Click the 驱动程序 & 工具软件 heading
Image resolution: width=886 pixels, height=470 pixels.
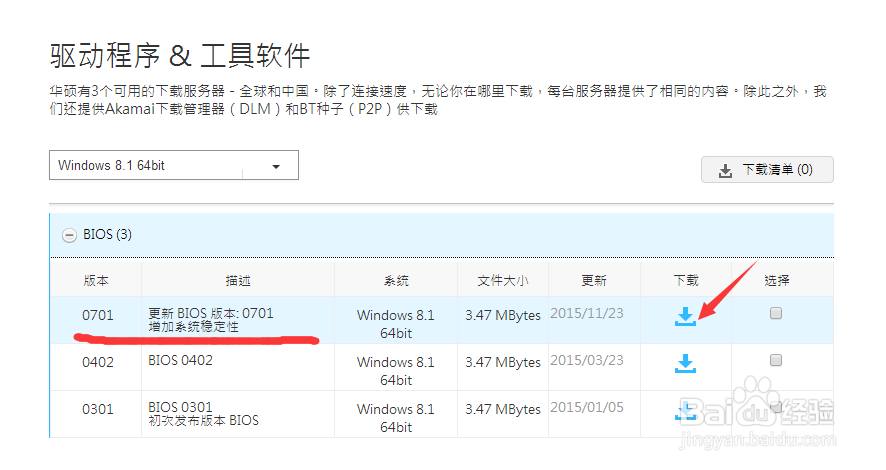pyautogui.click(x=180, y=55)
